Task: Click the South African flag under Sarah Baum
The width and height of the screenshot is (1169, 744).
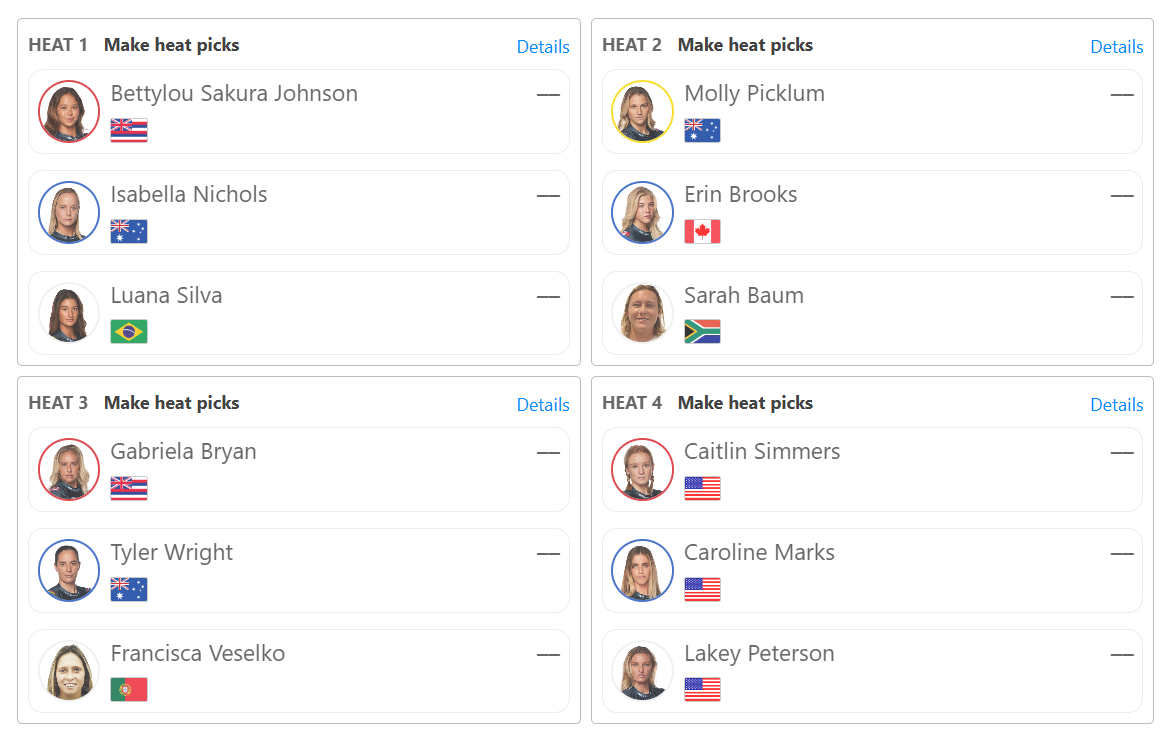Action: coord(702,332)
